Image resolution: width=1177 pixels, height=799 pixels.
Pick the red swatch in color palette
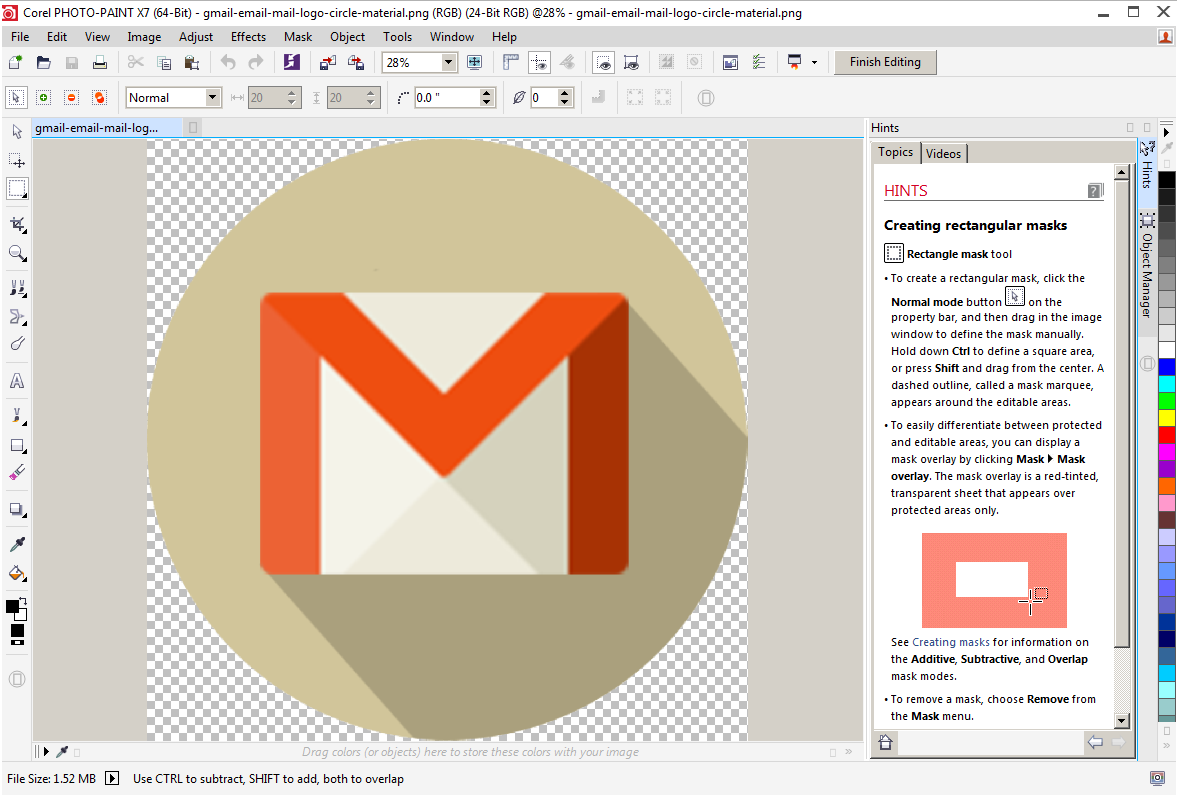(1166, 435)
